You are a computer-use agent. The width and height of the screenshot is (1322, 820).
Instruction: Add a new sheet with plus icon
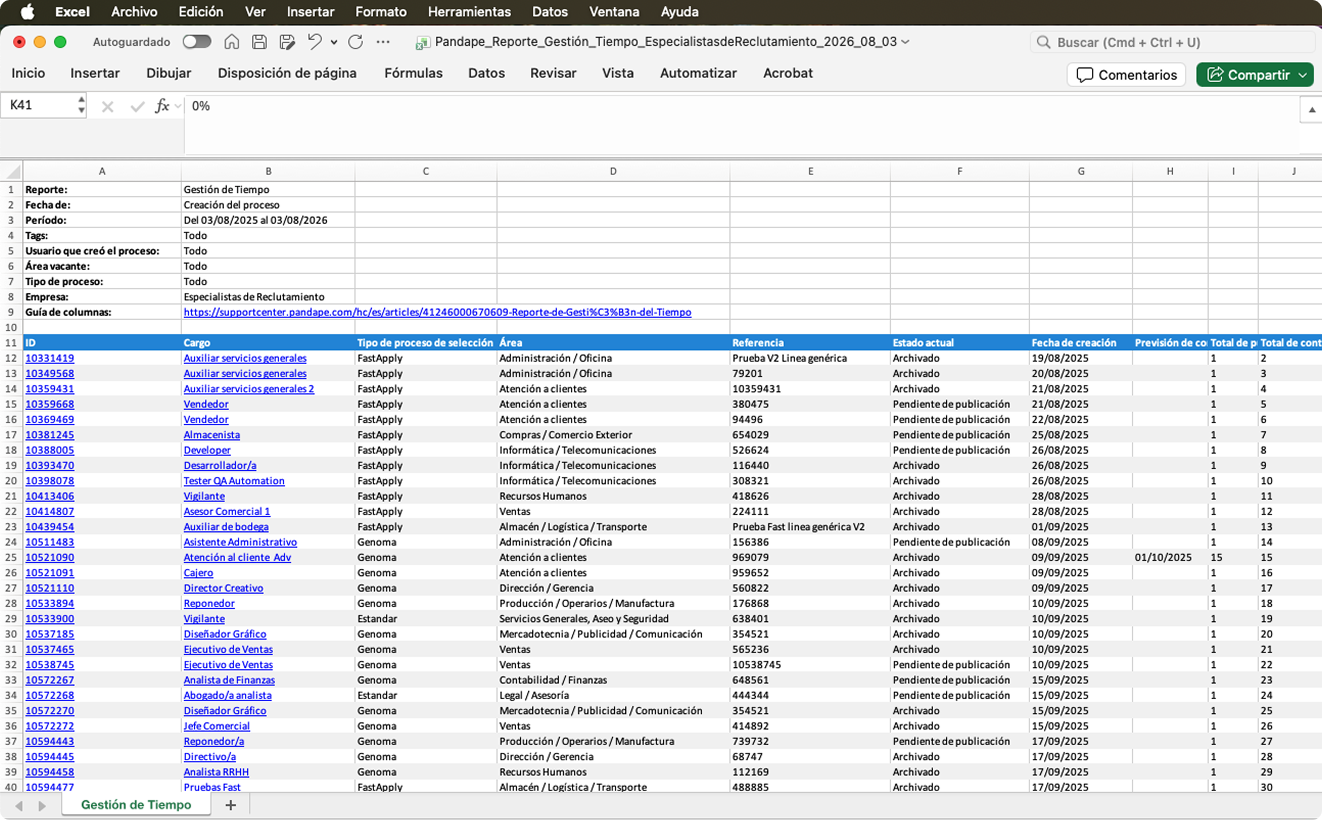click(x=230, y=805)
